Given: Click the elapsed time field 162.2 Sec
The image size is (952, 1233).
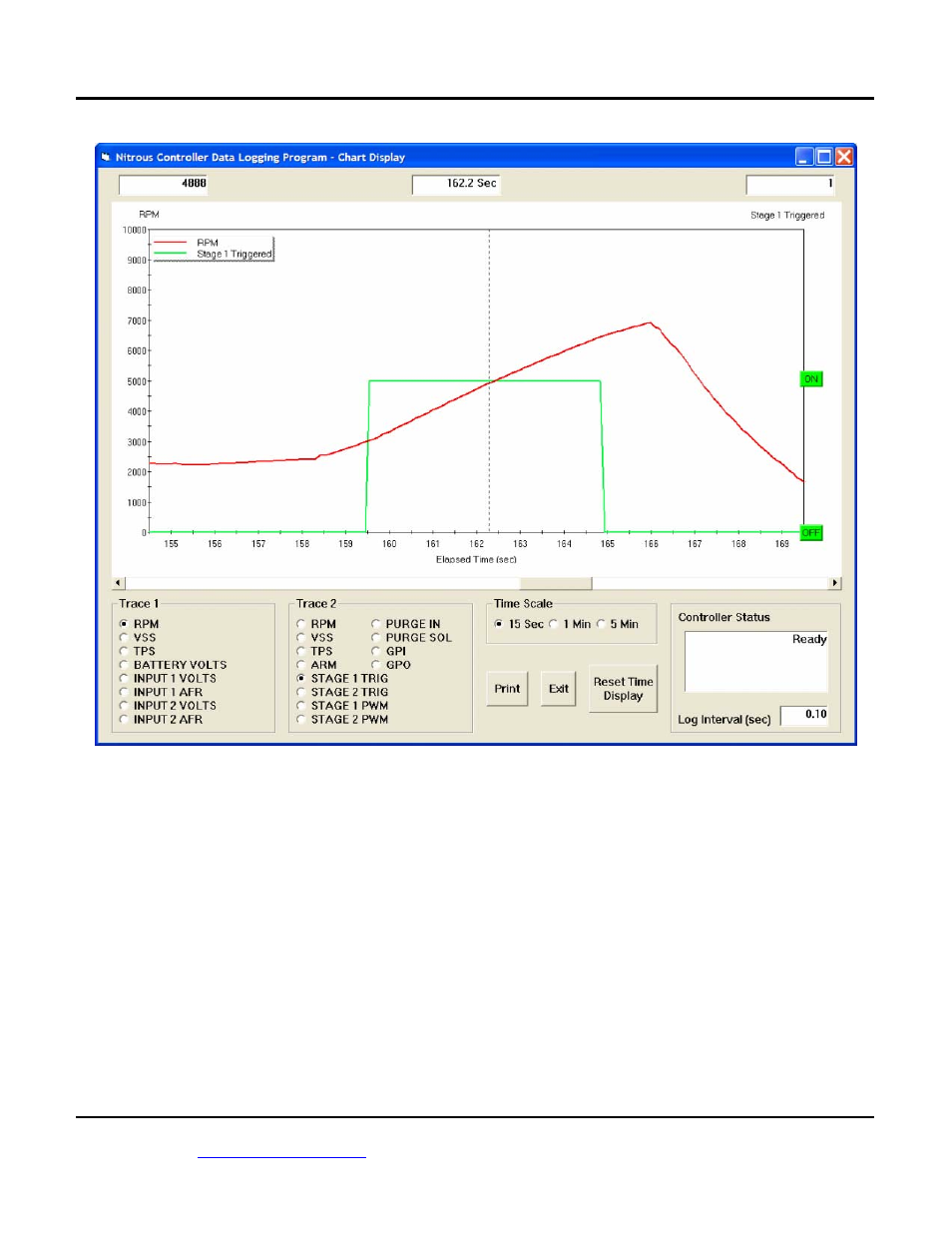Looking at the screenshot, I should 456,184.
